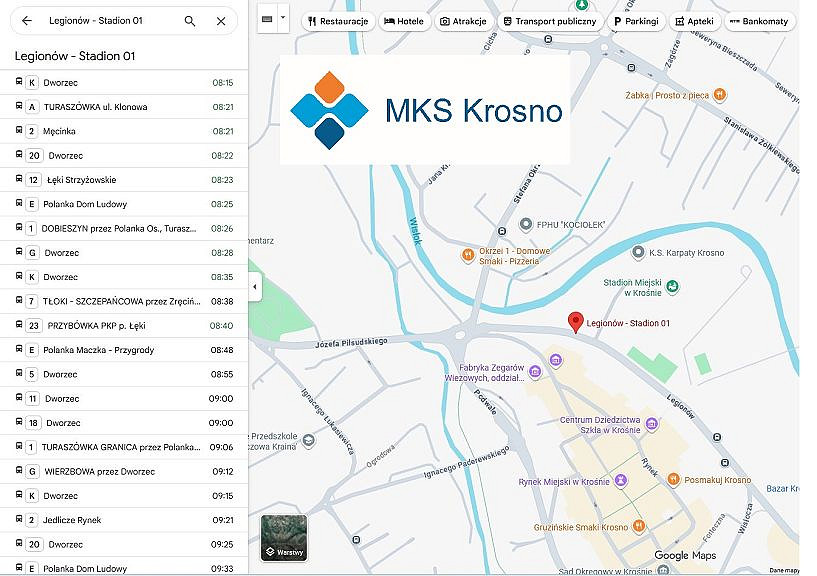Image resolution: width=817 pixels, height=576 pixels.
Task: Select line G WIERZBOWA przez Dworzec
Action: click(x=124, y=472)
